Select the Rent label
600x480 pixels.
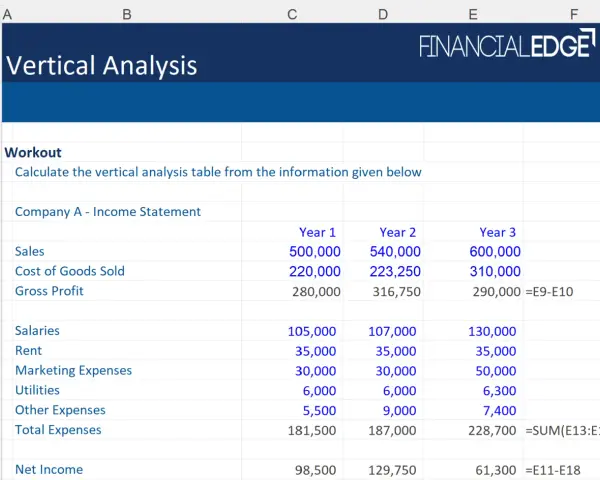point(28,351)
